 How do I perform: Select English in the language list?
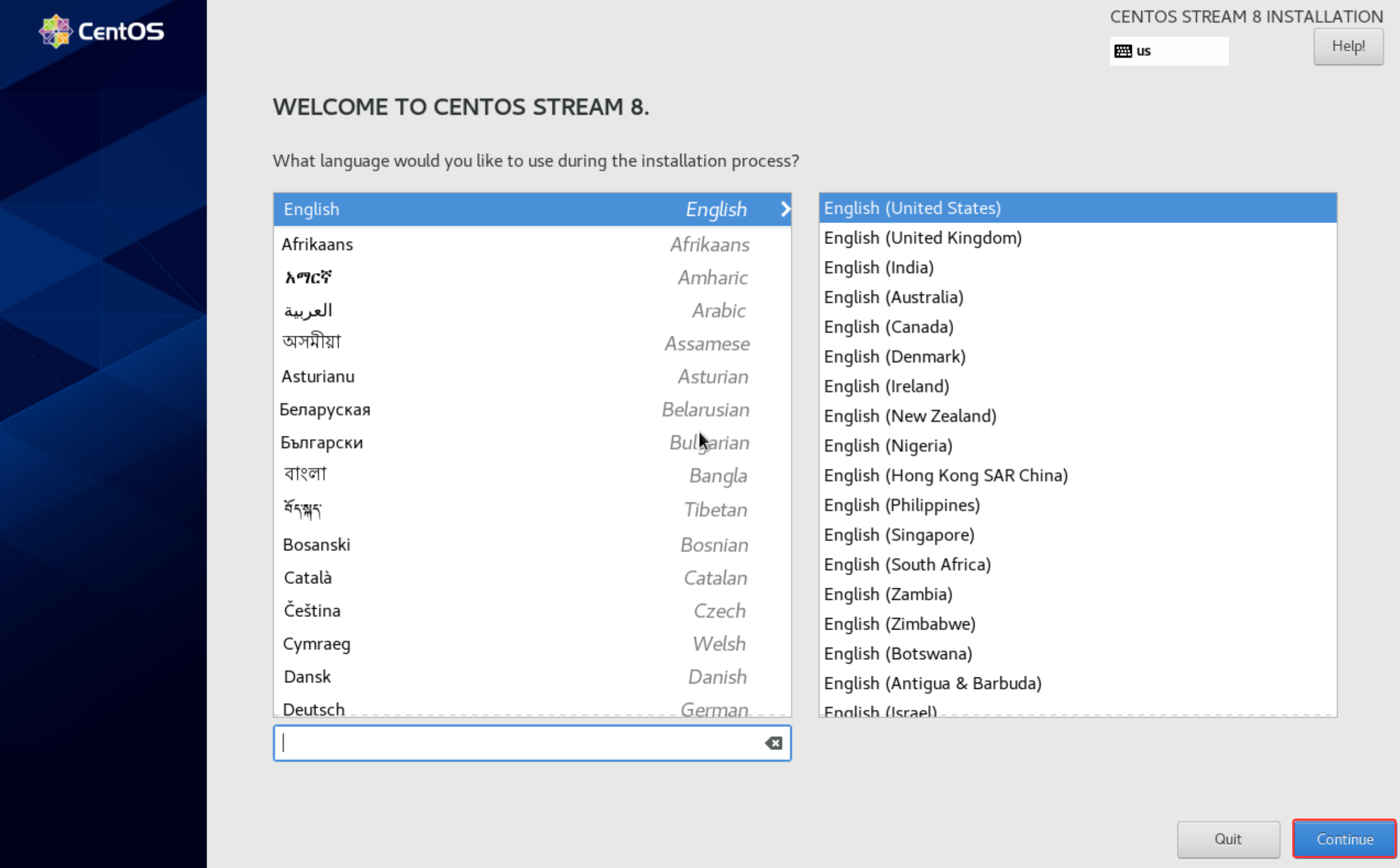tap(532, 209)
